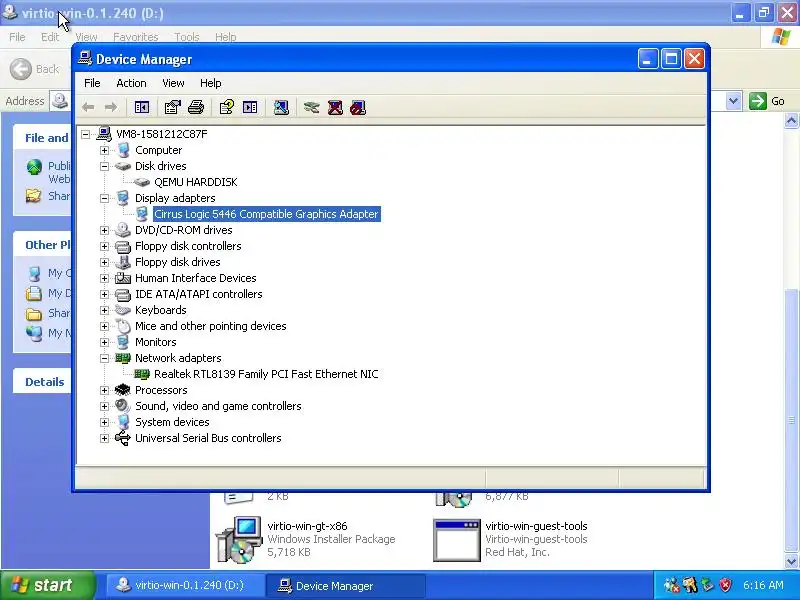The width and height of the screenshot is (800, 600).
Task: Click the green Go button in Explorer
Action: click(767, 101)
